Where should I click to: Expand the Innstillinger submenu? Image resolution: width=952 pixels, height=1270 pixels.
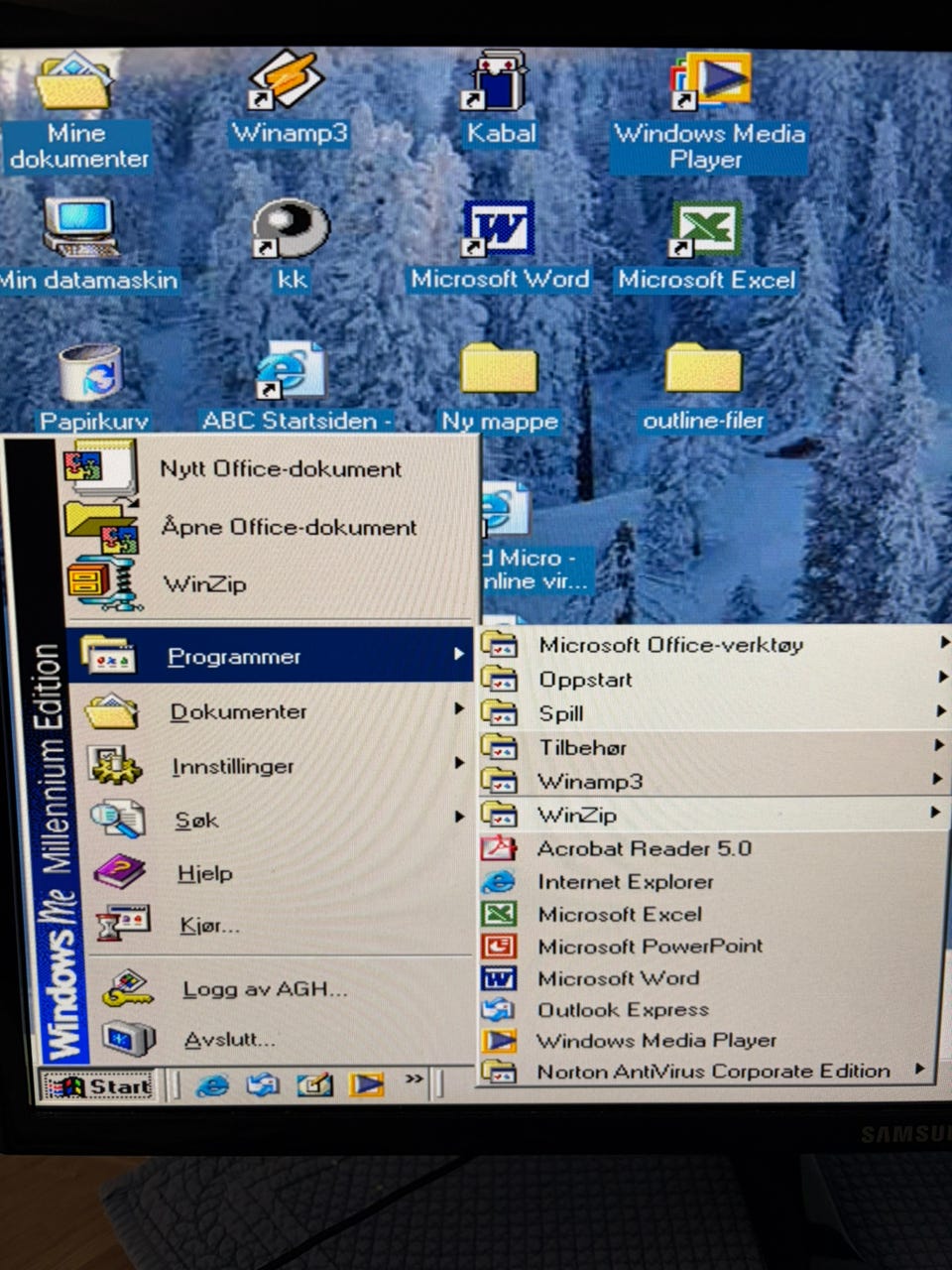point(270,766)
